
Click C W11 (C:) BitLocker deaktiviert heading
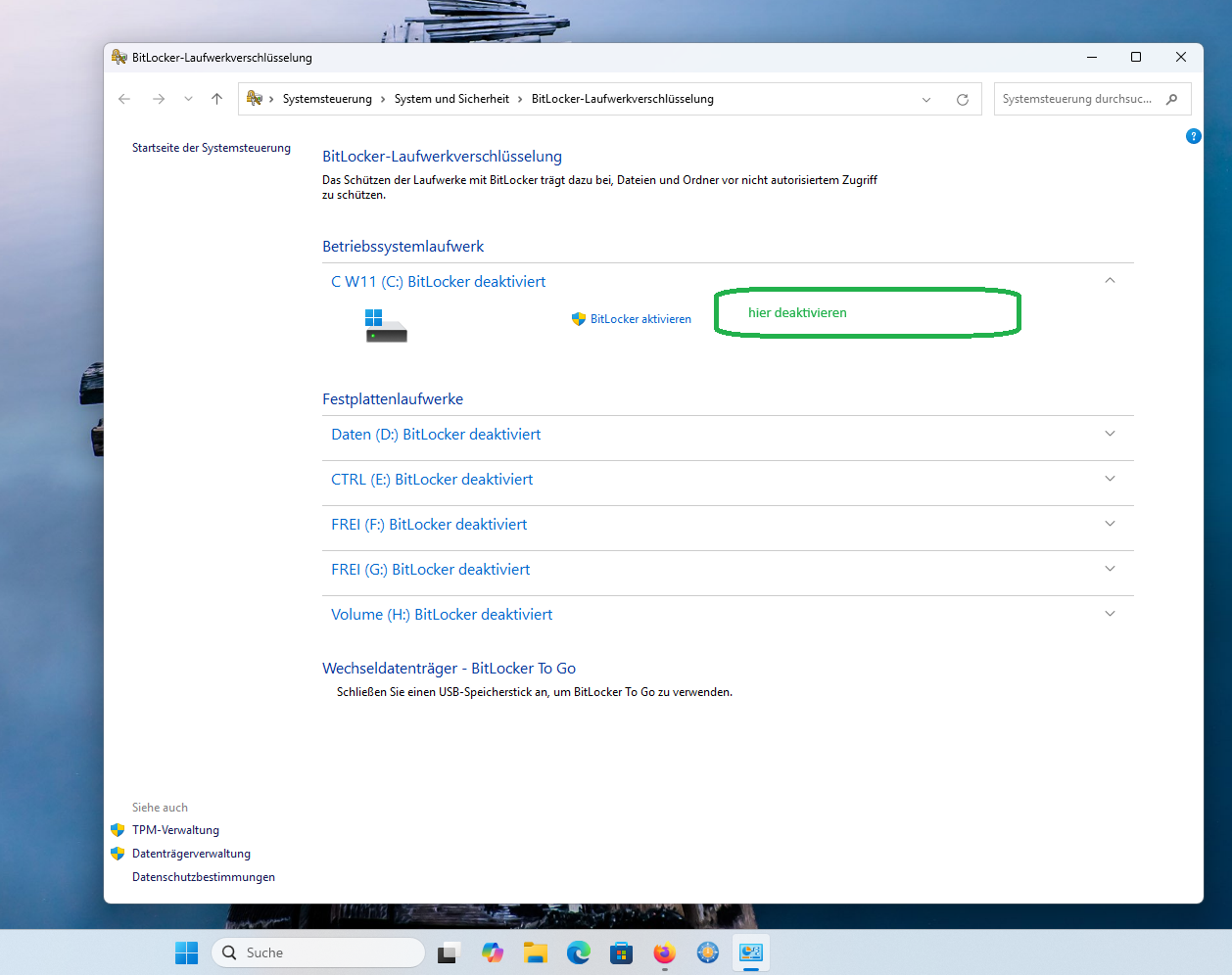click(438, 282)
